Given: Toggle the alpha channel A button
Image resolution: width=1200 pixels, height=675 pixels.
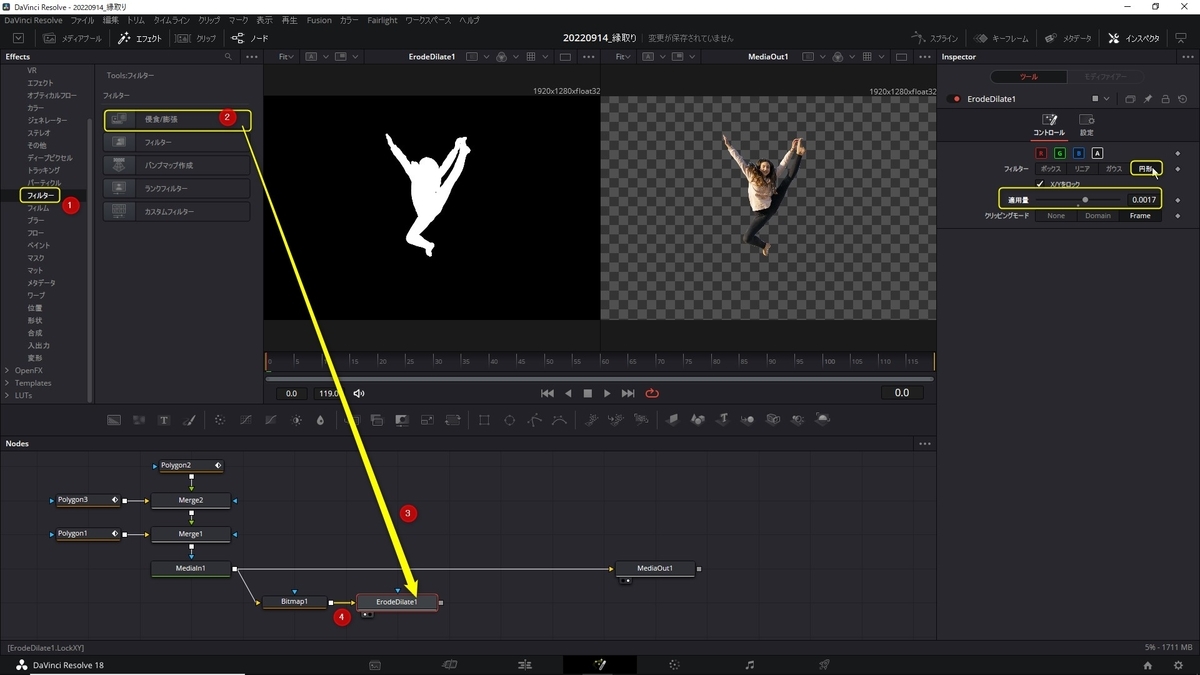Looking at the screenshot, I should pos(1097,153).
